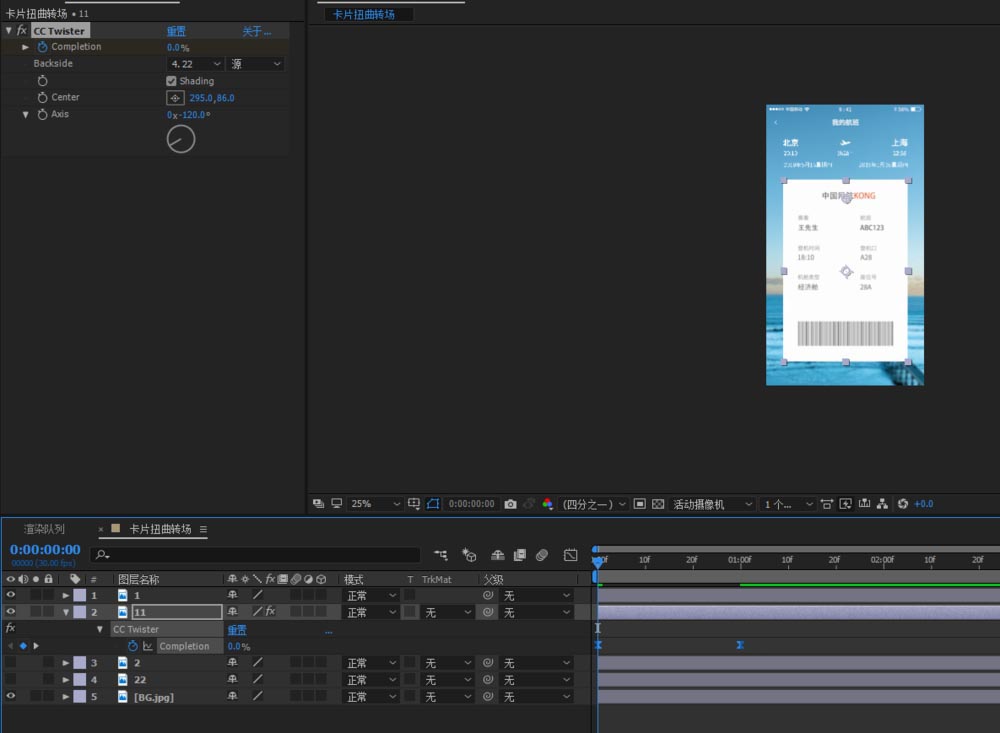Viewport: 1000px width, 733px height.
Task: Open the 活动摄像机 camera view dropdown
Action: pyautogui.click(x=712, y=505)
